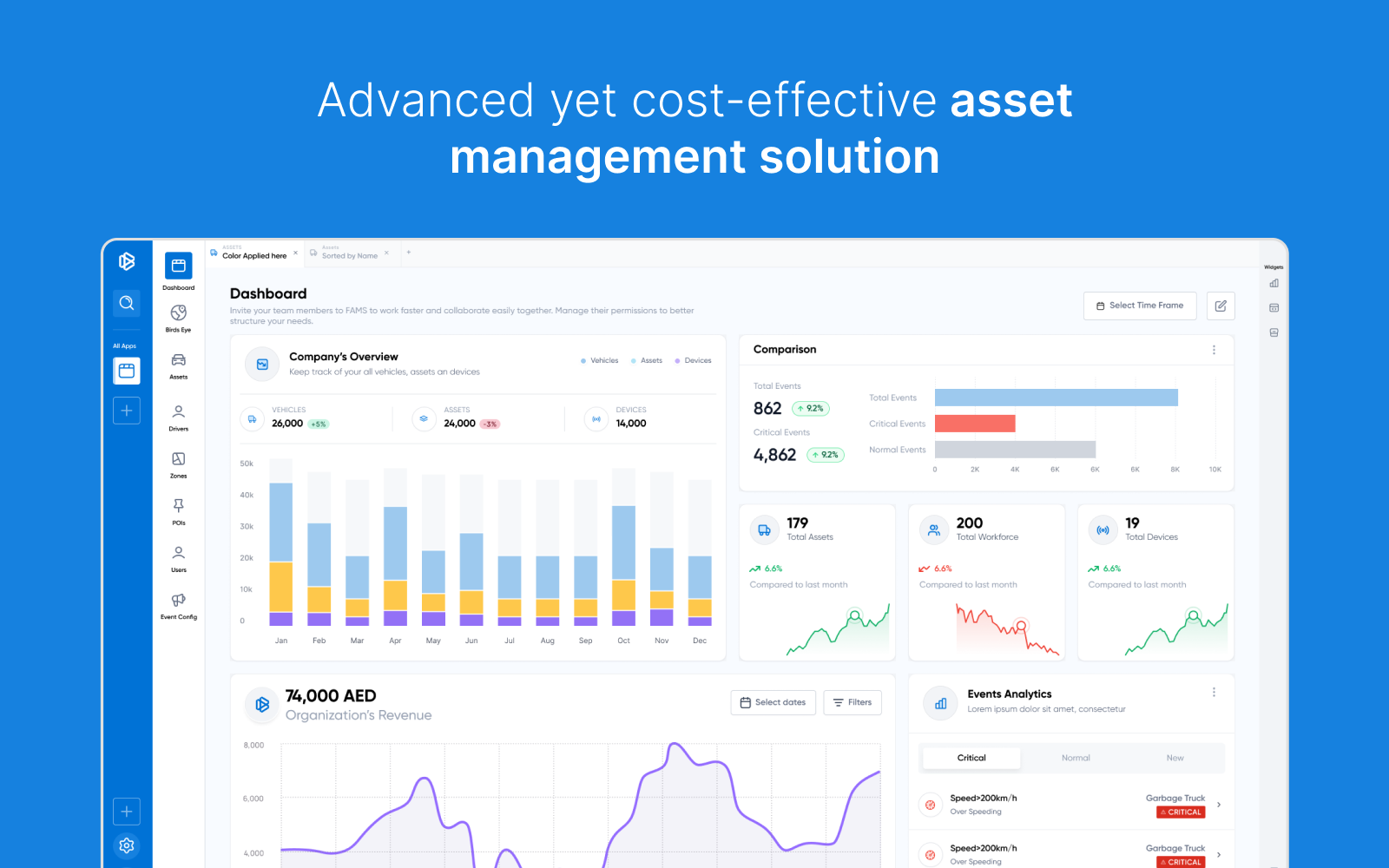1389x868 pixels.
Task: Select the Normal events tab
Action: coord(1075,758)
